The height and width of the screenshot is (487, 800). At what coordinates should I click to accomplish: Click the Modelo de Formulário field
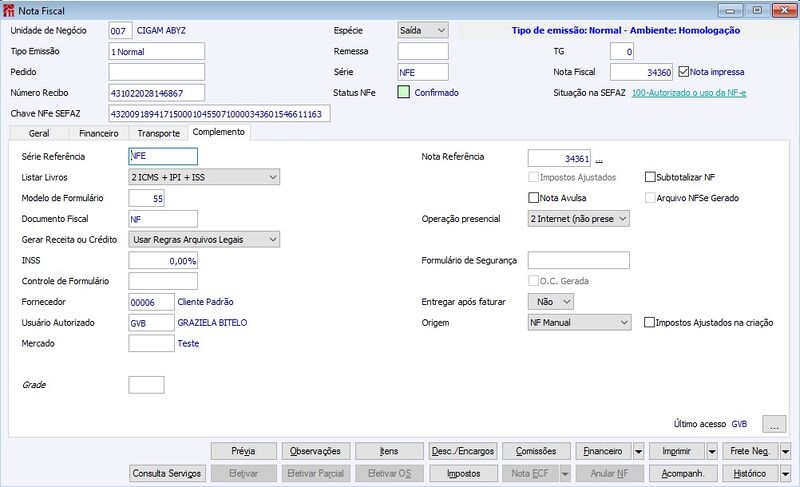tap(146, 198)
